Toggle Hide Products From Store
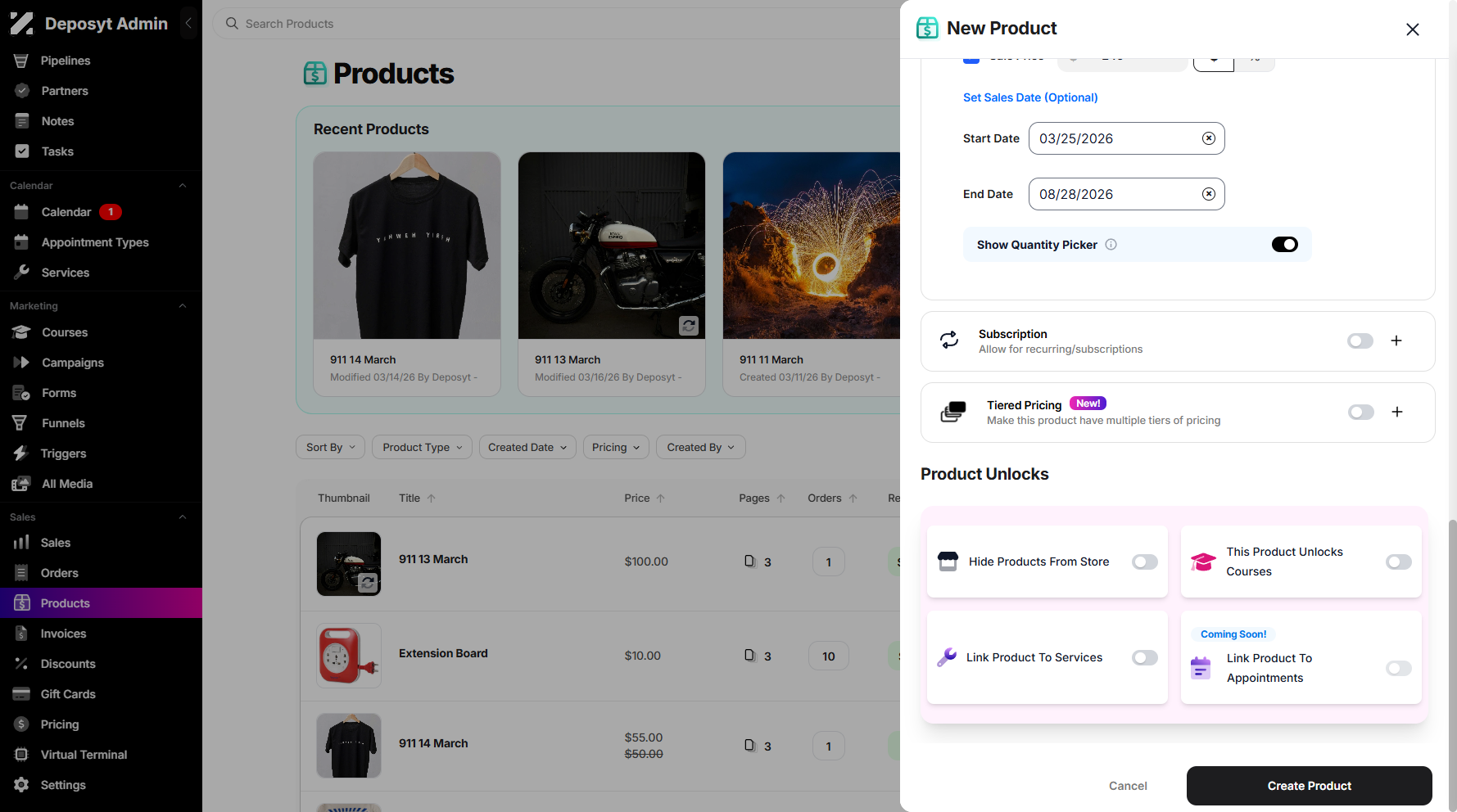The width and height of the screenshot is (1457, 812). coord(1145,562)
